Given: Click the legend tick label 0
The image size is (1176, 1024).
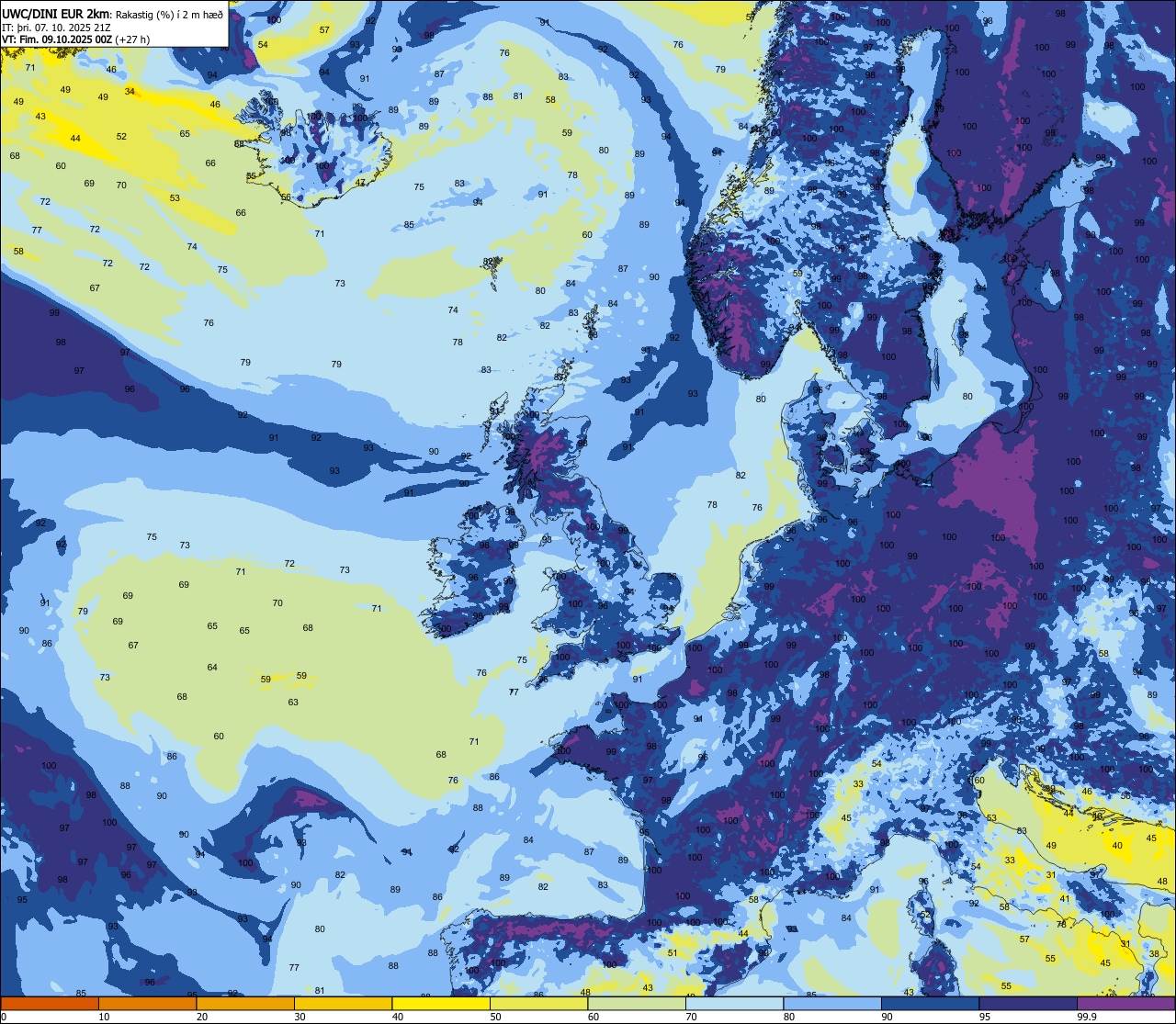Looking at the screenshot, I should tap(4, 1017).
